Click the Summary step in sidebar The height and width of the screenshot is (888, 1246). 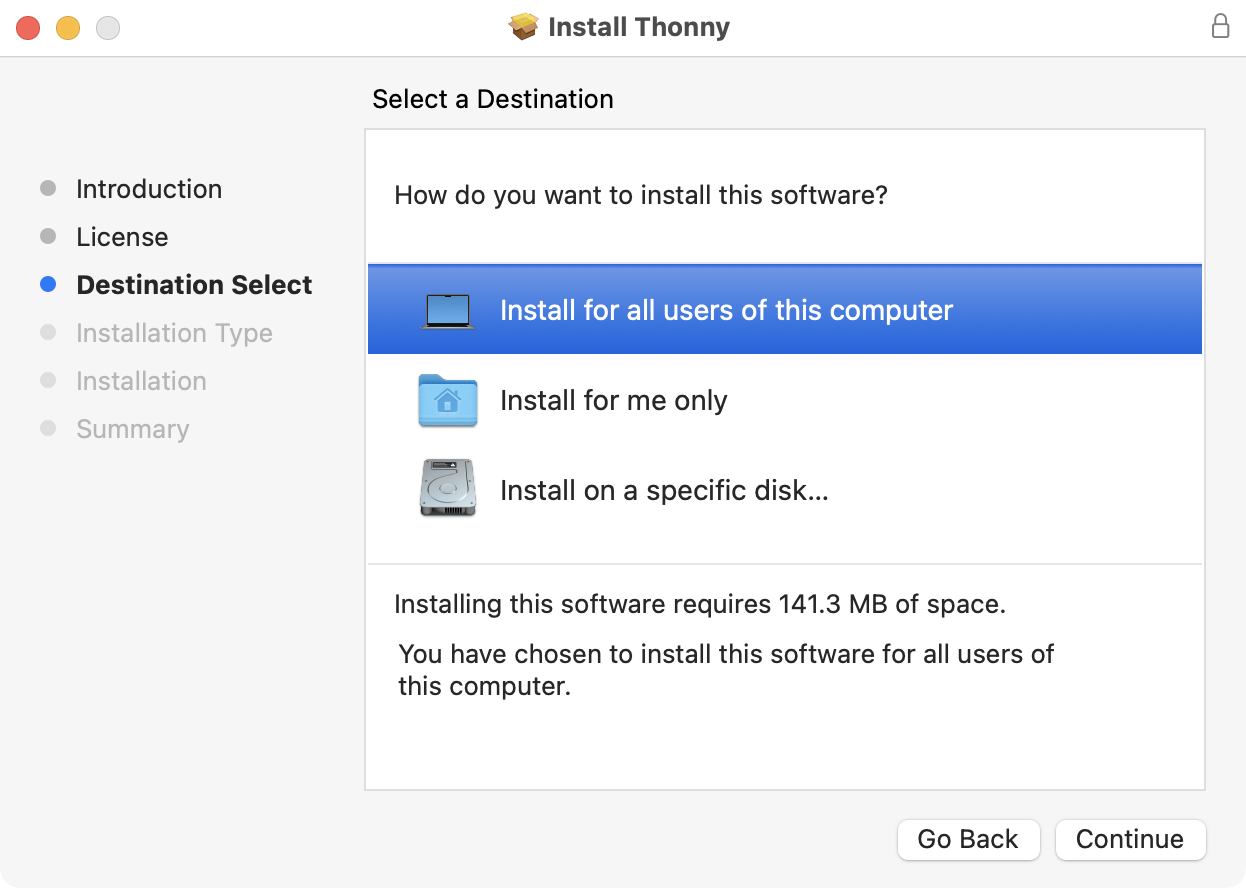[x=132, y=429]
